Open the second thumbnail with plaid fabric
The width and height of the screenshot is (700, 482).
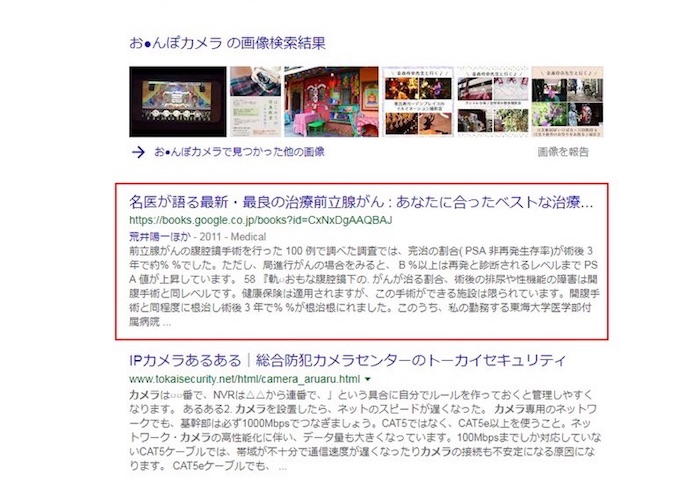click(x=255, y=101)
